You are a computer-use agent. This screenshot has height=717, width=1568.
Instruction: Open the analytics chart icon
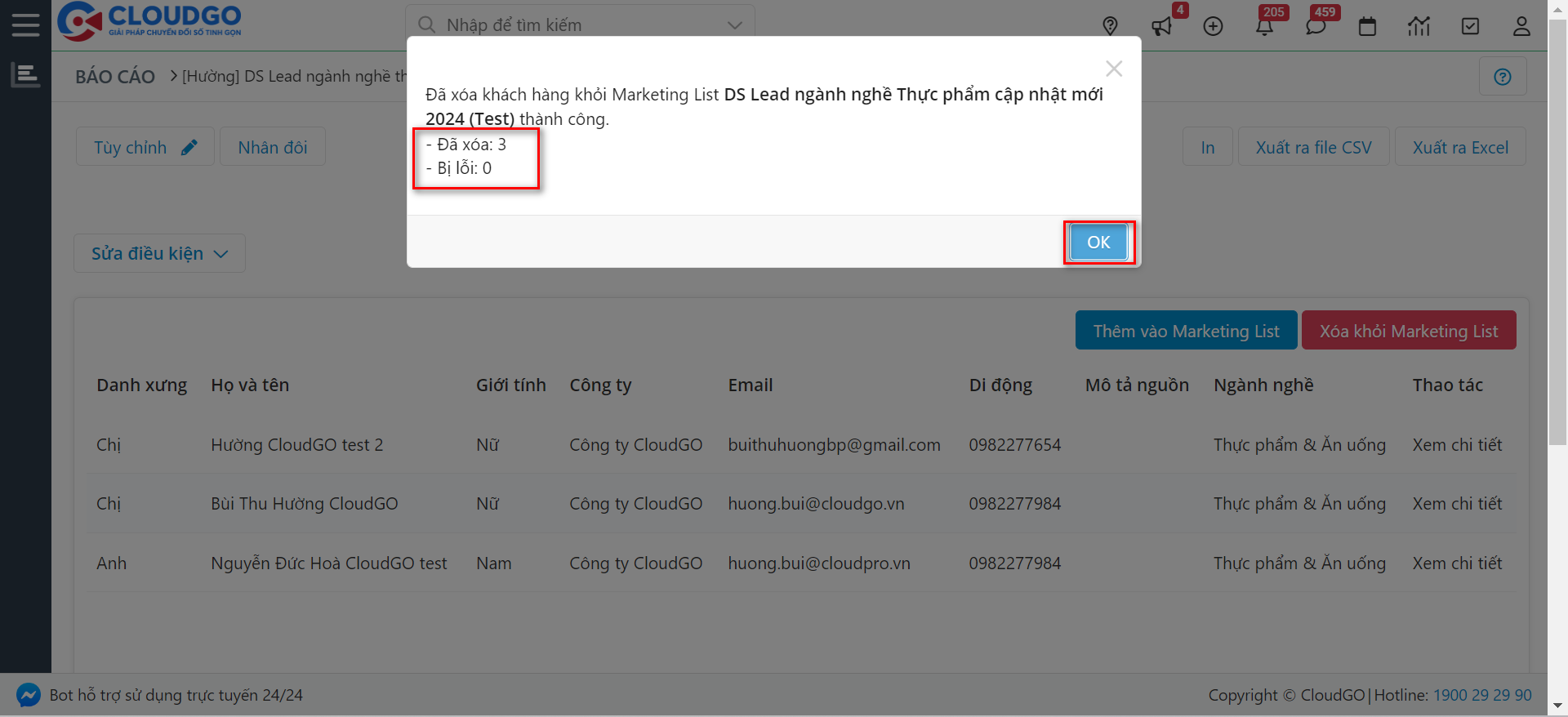[x=1419, y=26]
